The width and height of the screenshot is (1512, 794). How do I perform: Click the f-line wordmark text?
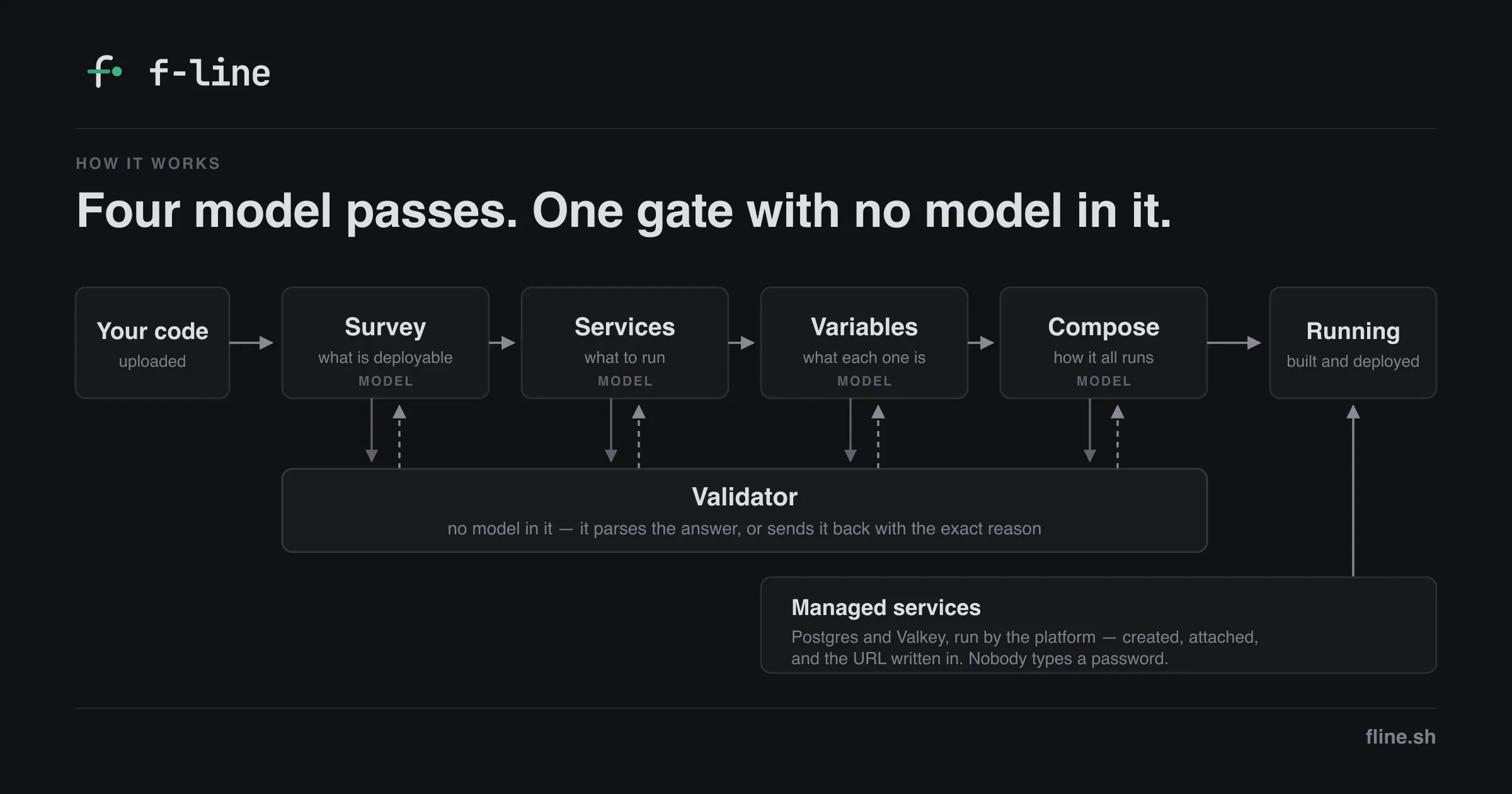pyautogui.click(x=210, y=72)
